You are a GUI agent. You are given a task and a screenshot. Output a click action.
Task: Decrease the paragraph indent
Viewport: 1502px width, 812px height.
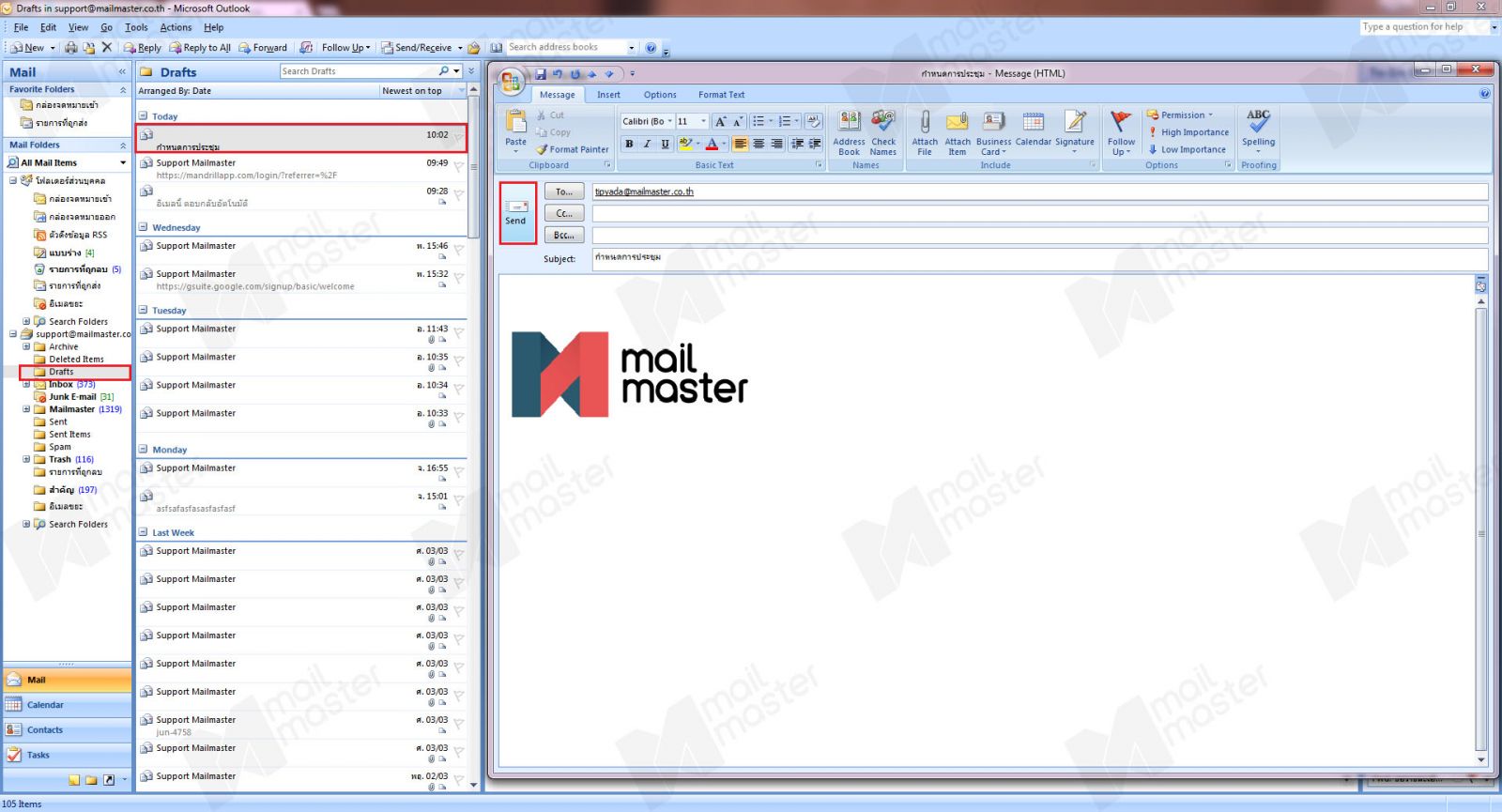(x=797, y=144)
